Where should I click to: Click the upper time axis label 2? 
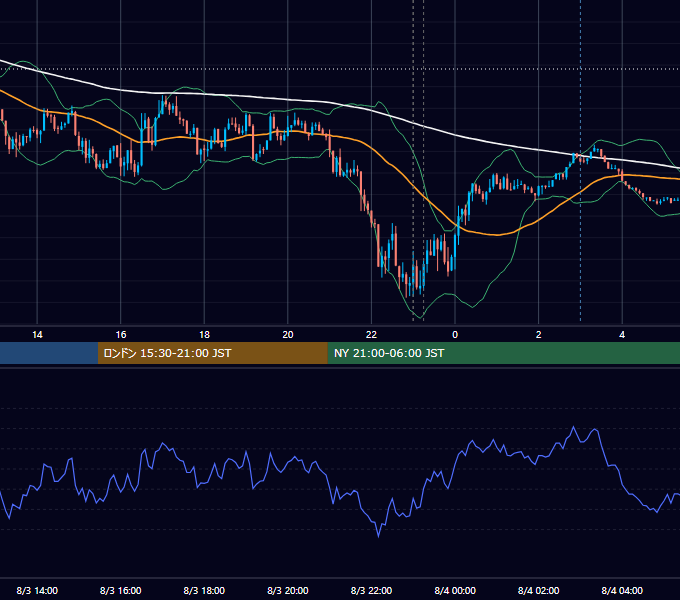click(538, 335)
